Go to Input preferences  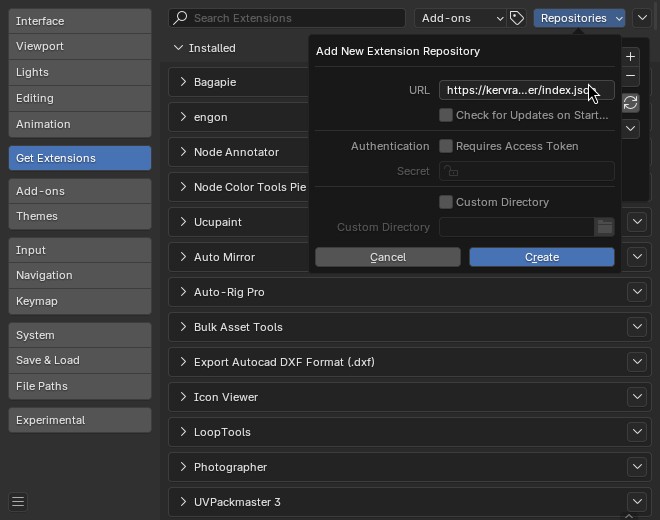[80, 250]
